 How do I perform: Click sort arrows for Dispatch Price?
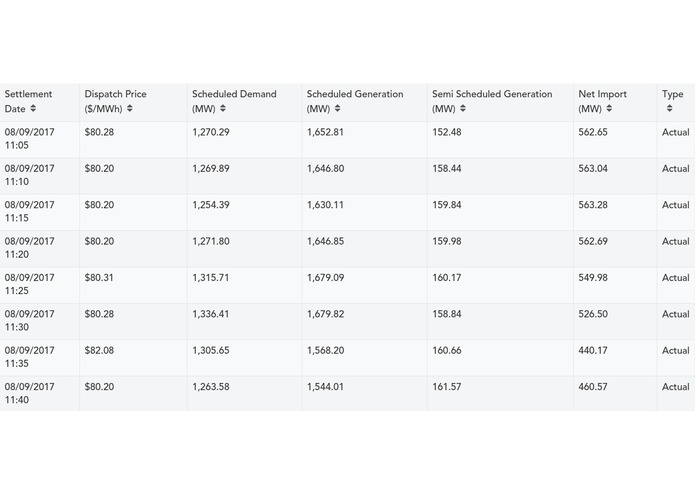coord(129,109)
